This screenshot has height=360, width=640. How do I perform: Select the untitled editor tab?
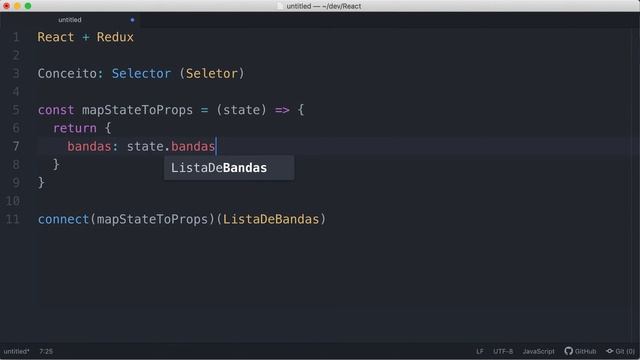(x=70, y=20)
